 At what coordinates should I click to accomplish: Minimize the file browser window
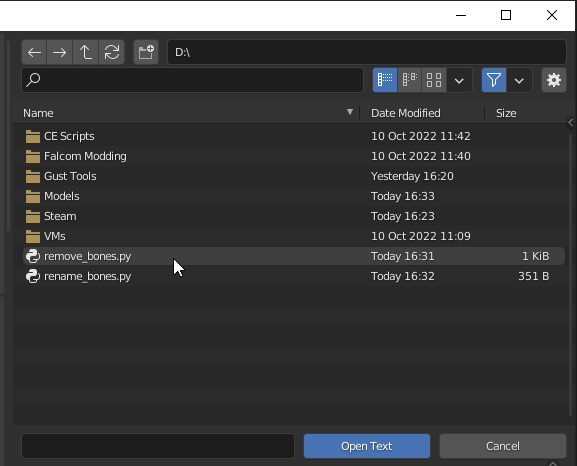tap(461, 15)
